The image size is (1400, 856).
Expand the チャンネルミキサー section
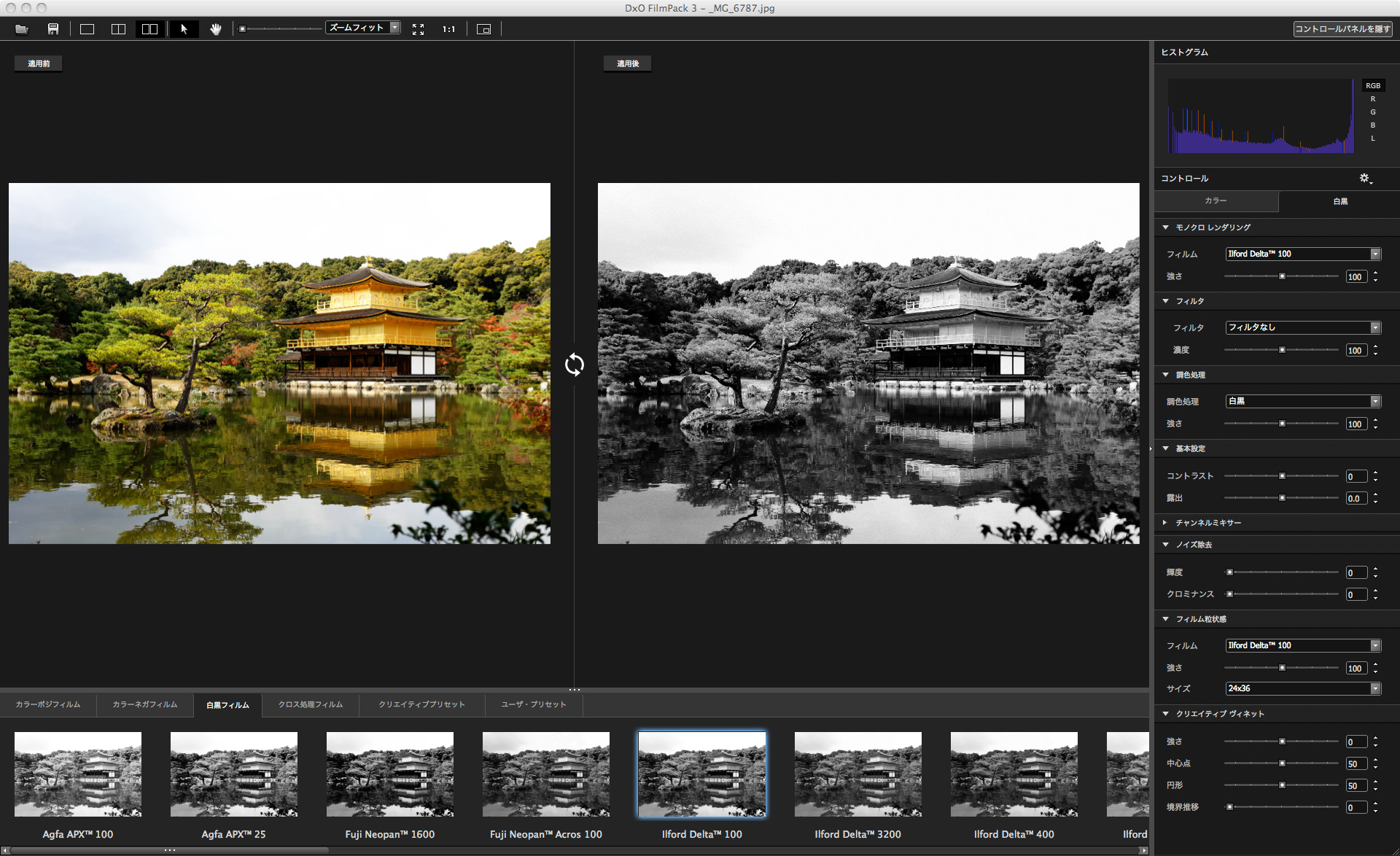(x=1207, y=523)
